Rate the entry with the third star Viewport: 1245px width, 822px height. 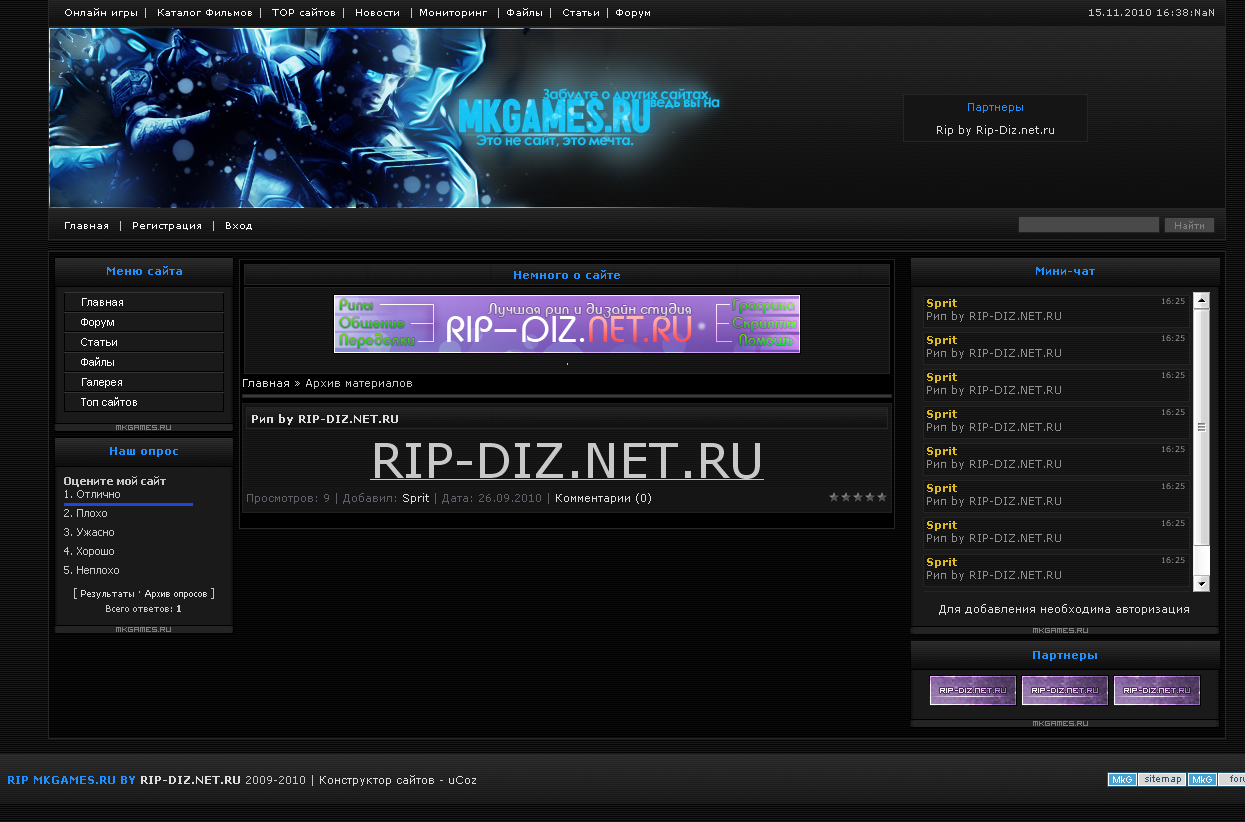[x=858, y=497]
